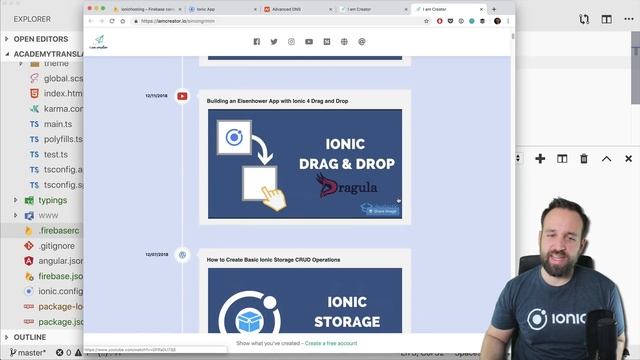Open the Twitter profile icon
Screen dimensions: 640x360
tap(274, 42)
